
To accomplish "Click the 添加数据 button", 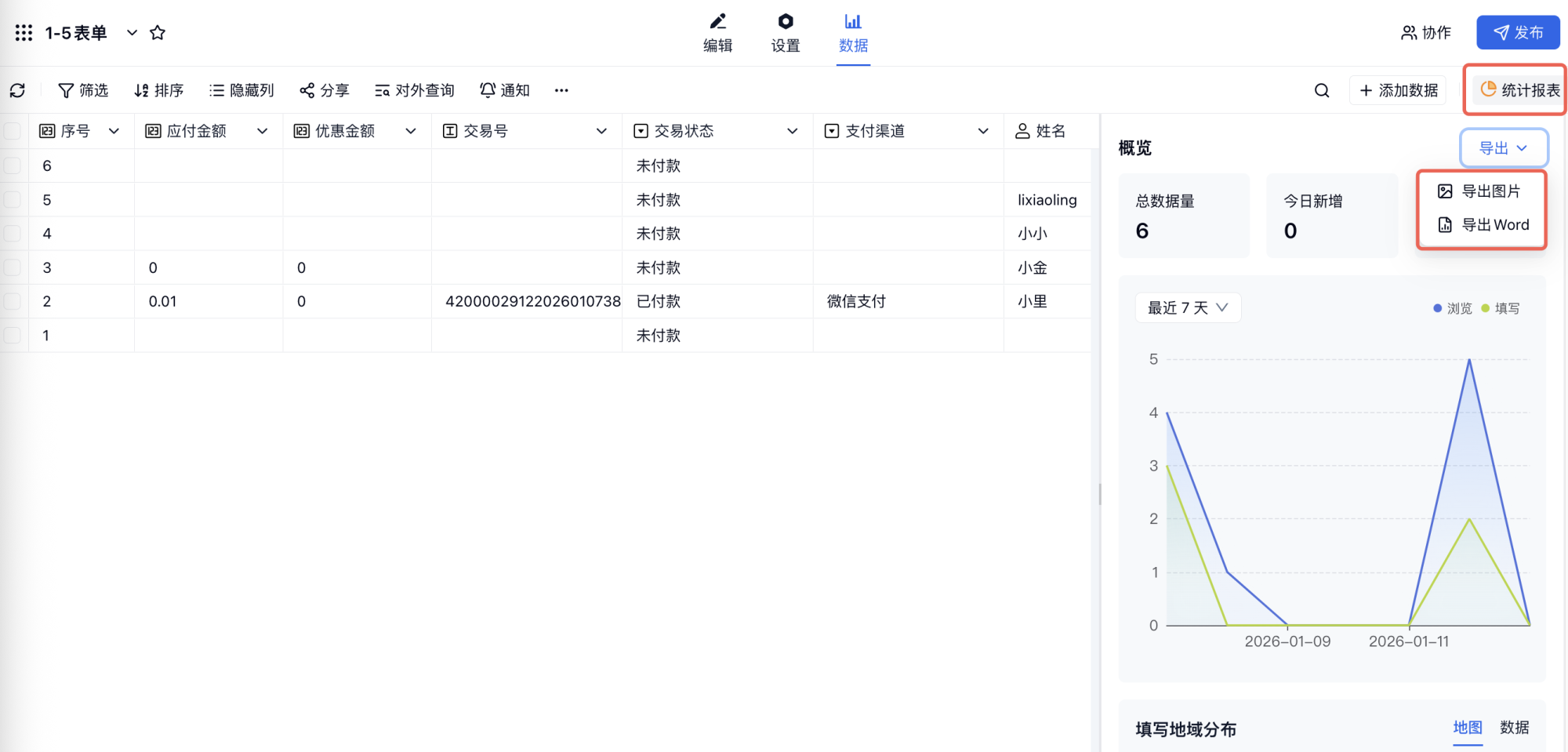I will coord(1398,90).
